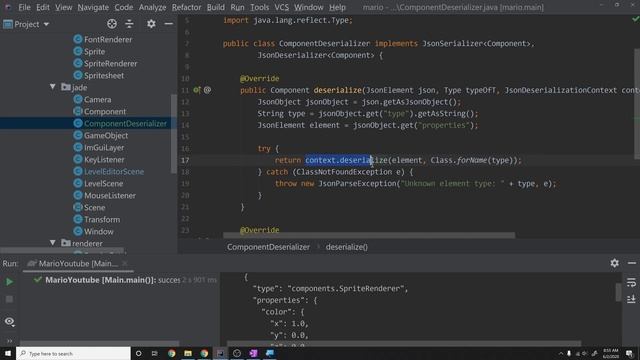Open File Explorer from taskbar
Screen dimensions: 640x360
pyautogui.click(x=188, y=353)
